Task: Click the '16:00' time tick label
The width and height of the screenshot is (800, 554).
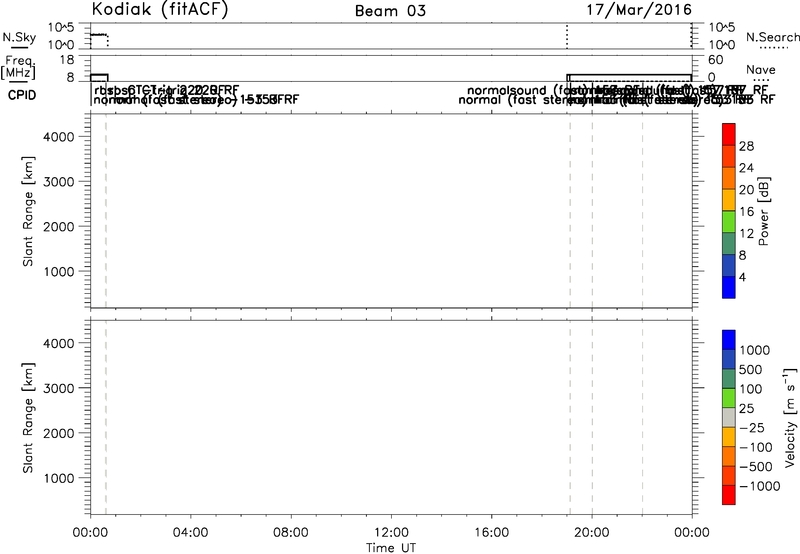Action: click(x=491, y=533)
